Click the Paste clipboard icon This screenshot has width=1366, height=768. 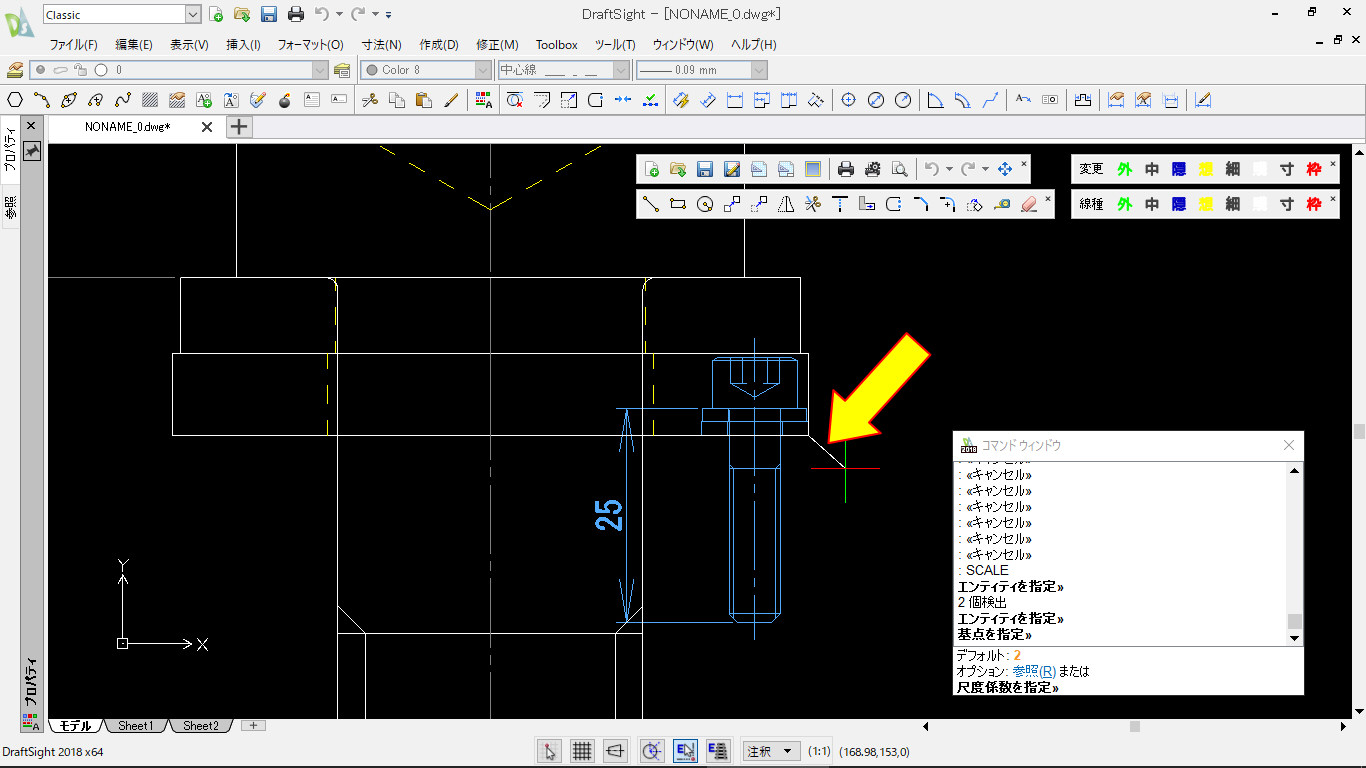coord(423,100)
